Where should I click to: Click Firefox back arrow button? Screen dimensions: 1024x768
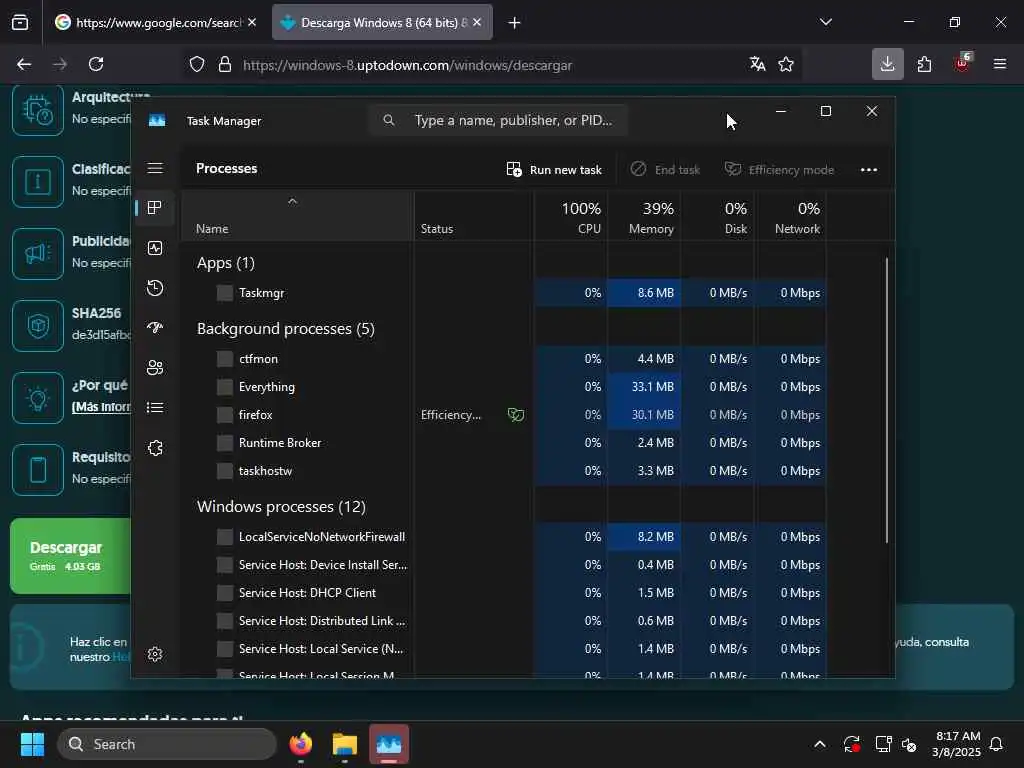click(x=24, y=64)
